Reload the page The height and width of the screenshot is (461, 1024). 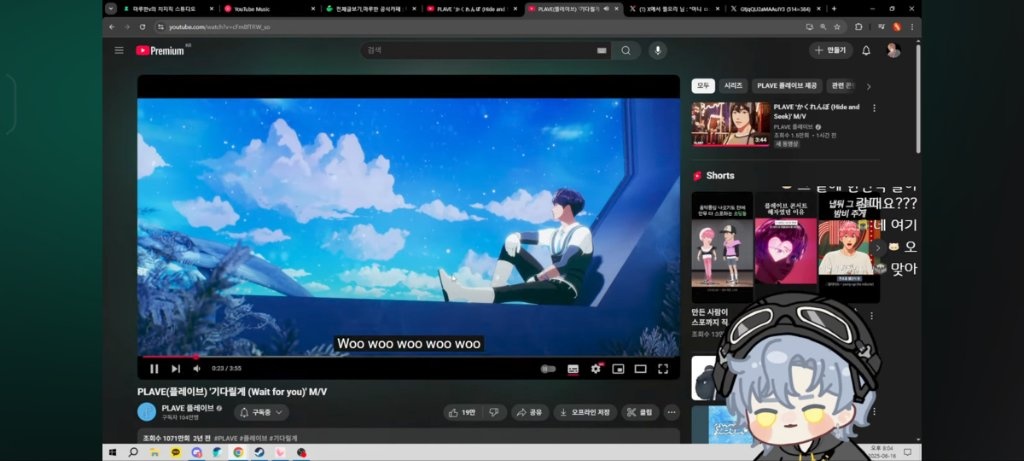pos(142,27)
